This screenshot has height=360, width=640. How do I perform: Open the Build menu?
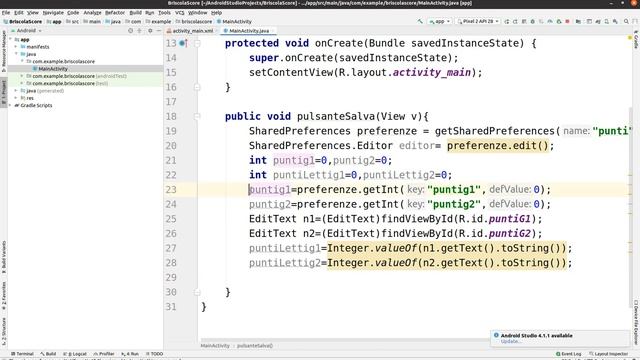tap(136, 13)
